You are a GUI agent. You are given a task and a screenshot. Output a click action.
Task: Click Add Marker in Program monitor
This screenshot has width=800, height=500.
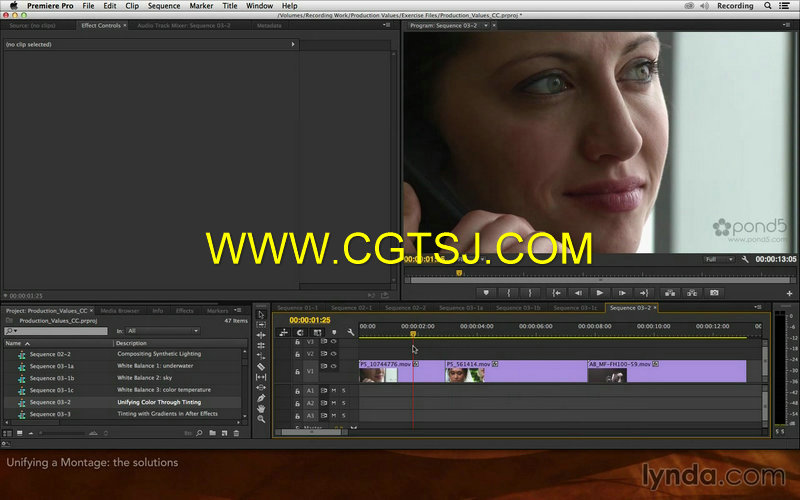pos(486,293)
